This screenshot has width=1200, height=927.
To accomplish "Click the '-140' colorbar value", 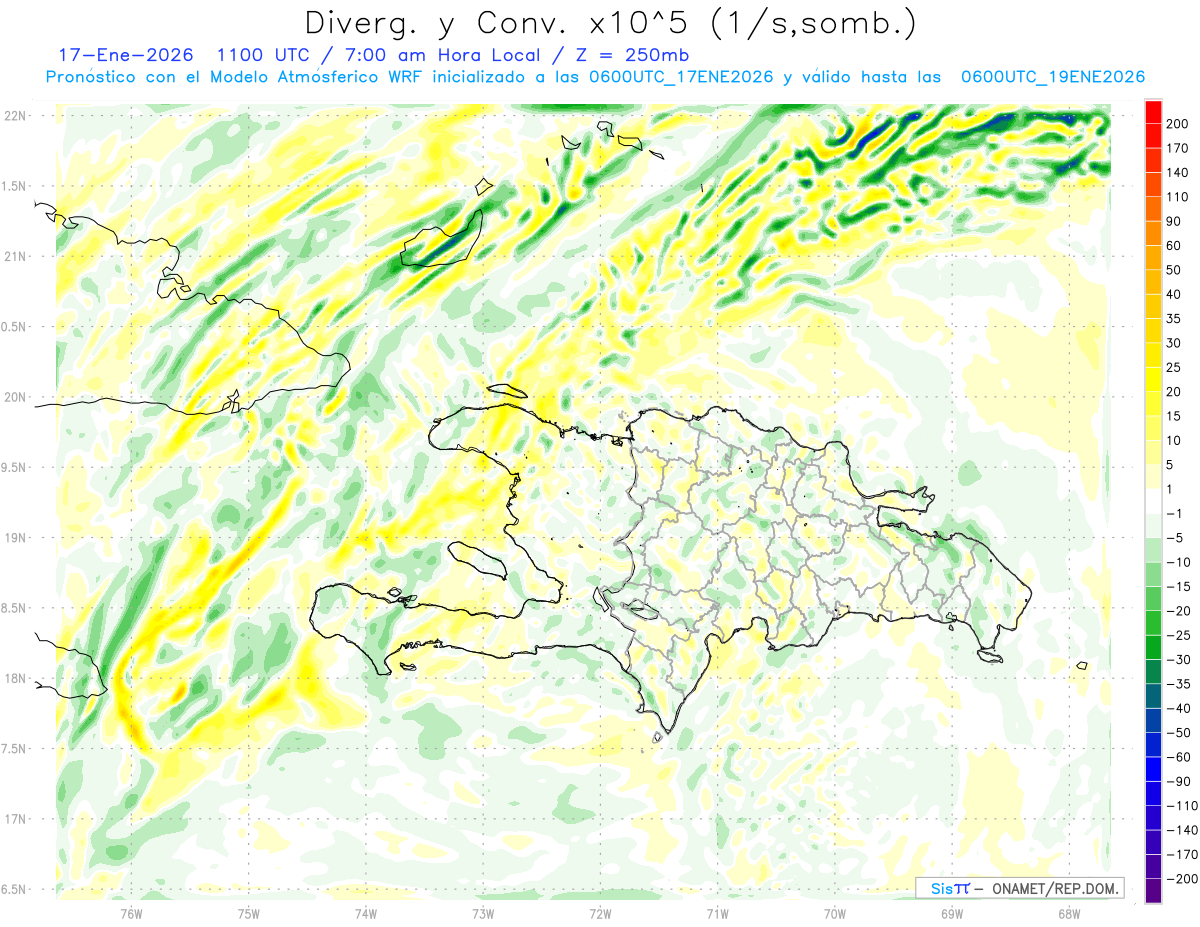I will [1183, 831].
